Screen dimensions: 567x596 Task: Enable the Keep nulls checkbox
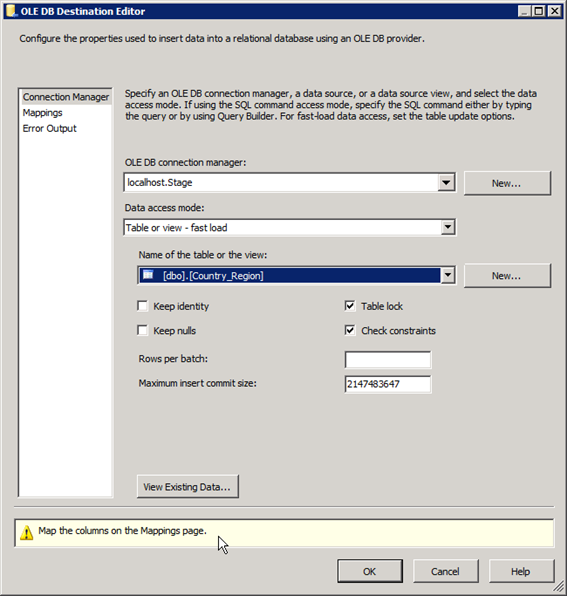tap(143, 330)
